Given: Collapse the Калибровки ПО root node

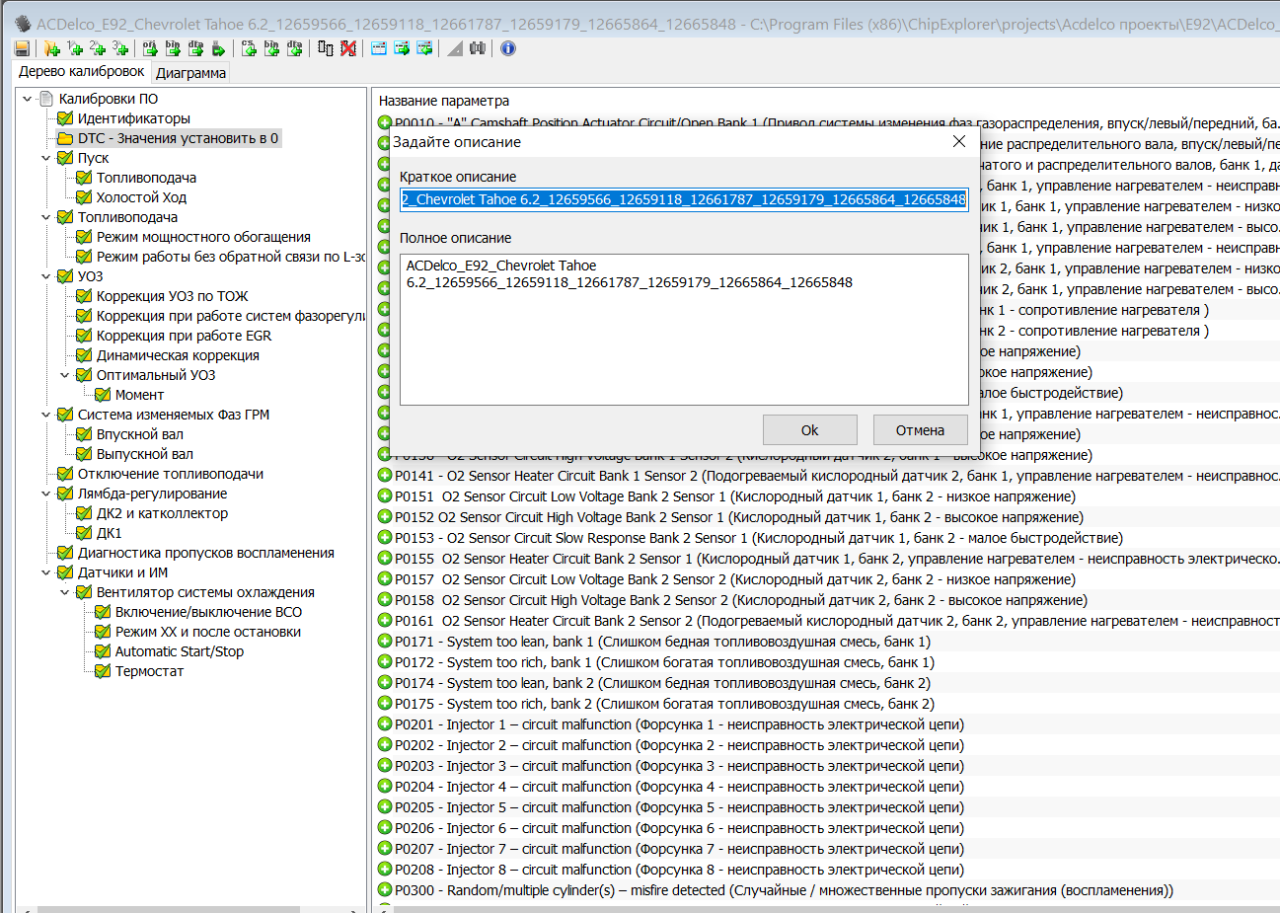Looking at the screenshot, I should pos(28,99).
